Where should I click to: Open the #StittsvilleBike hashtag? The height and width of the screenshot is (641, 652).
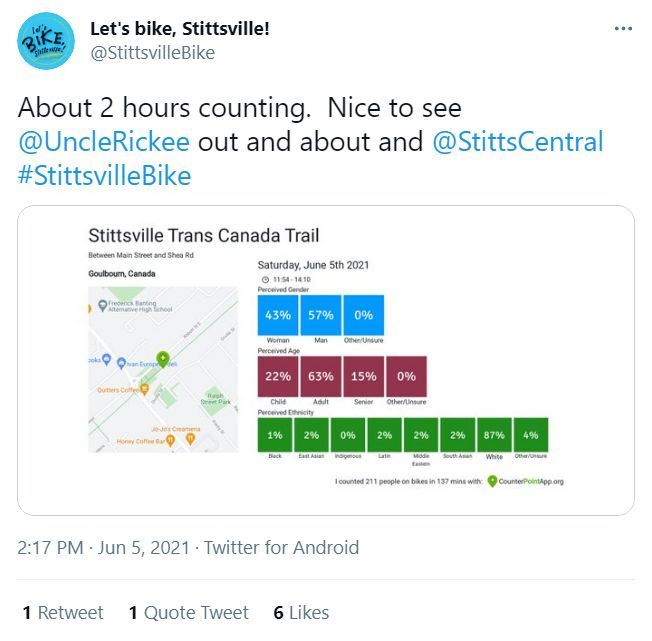(104, 175)
